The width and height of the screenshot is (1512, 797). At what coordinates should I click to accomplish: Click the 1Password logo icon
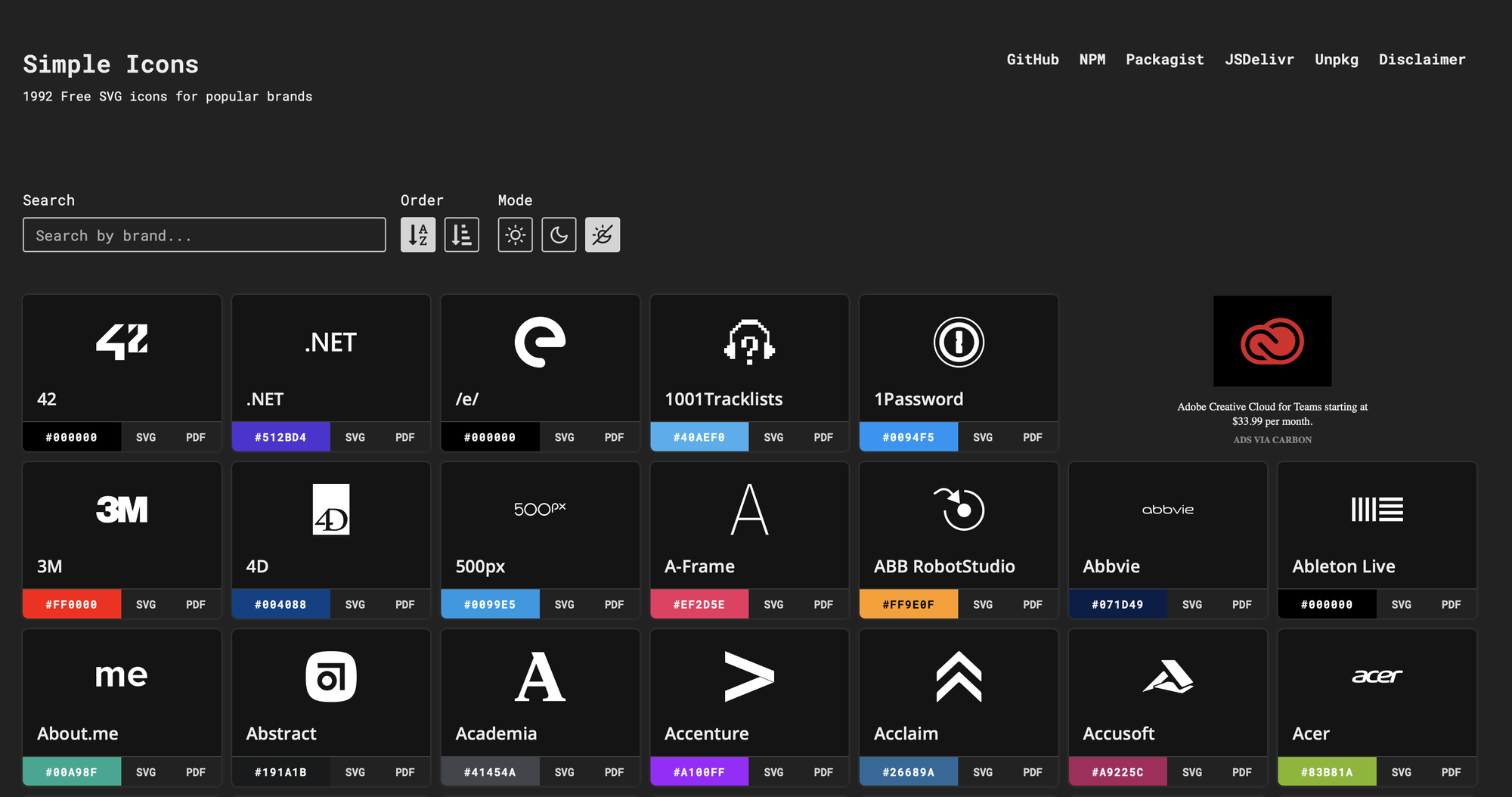click(x=959, y=342)
